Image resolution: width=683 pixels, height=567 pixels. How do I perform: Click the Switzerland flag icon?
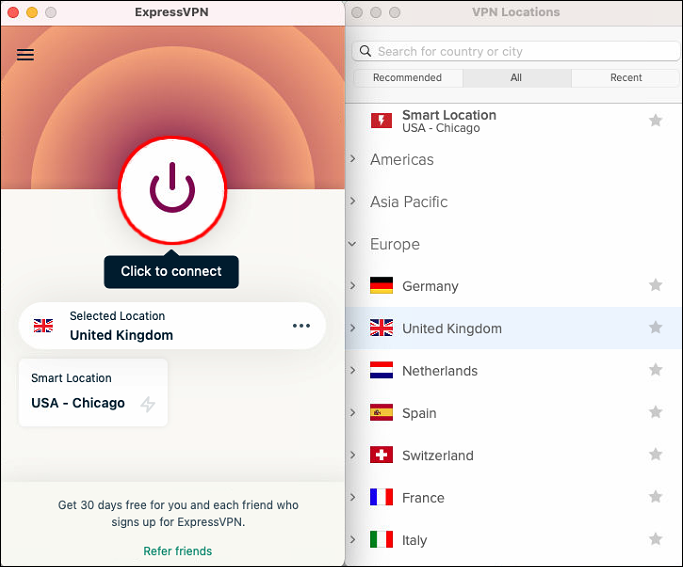click(381, 455)
